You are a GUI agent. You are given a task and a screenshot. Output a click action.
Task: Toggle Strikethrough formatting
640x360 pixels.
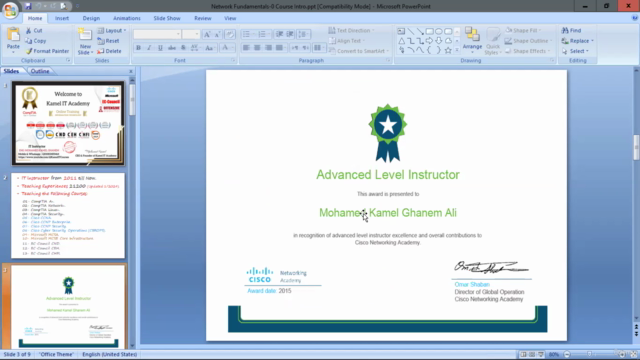pyautogui.click(x=172, y=48)
